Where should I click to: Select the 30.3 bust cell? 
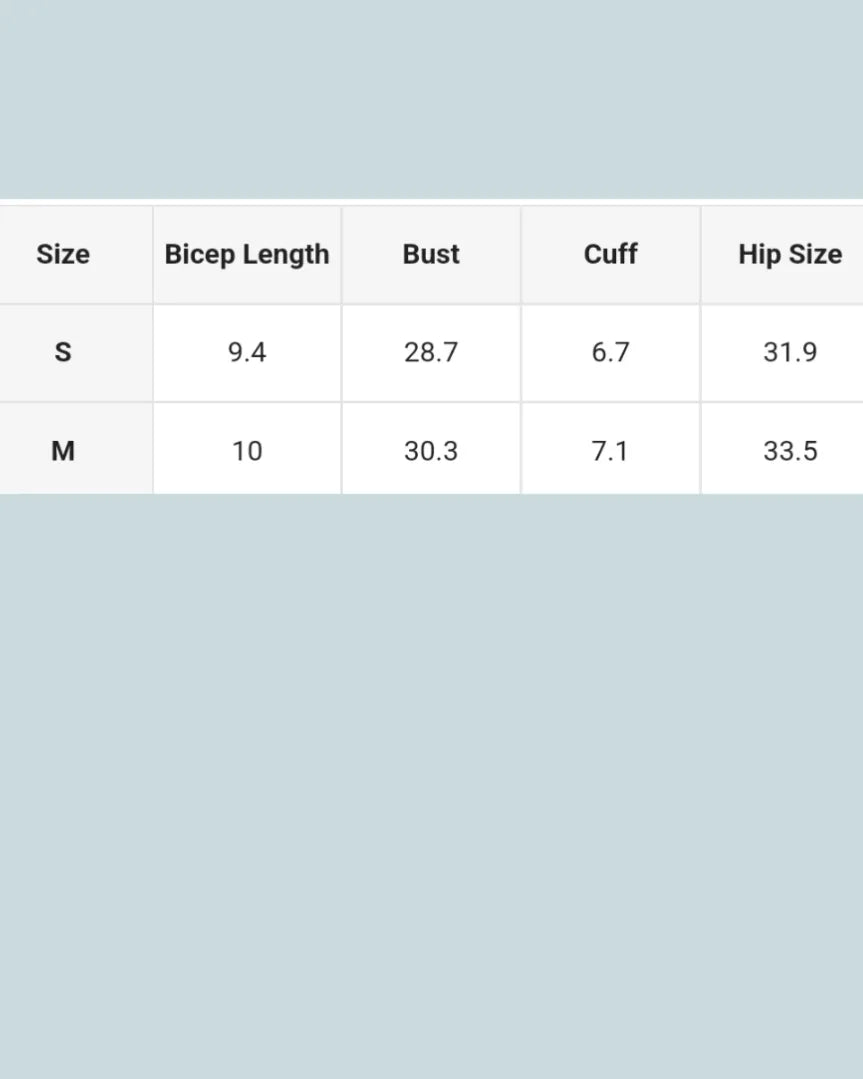pos(431,451)
